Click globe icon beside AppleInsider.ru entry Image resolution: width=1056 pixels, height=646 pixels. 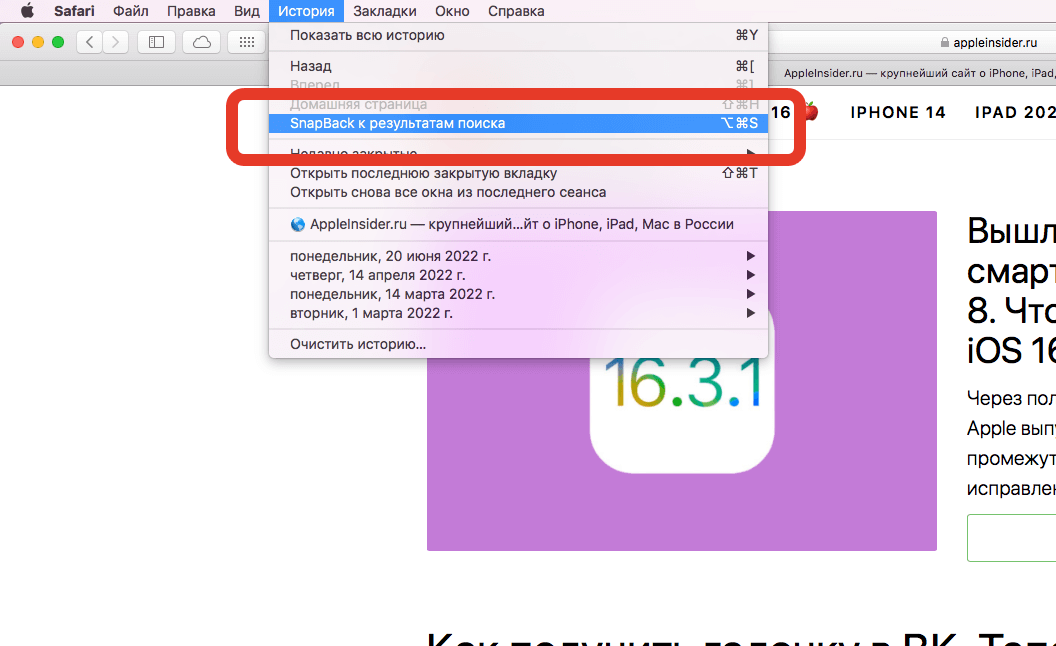pos(298,224)
